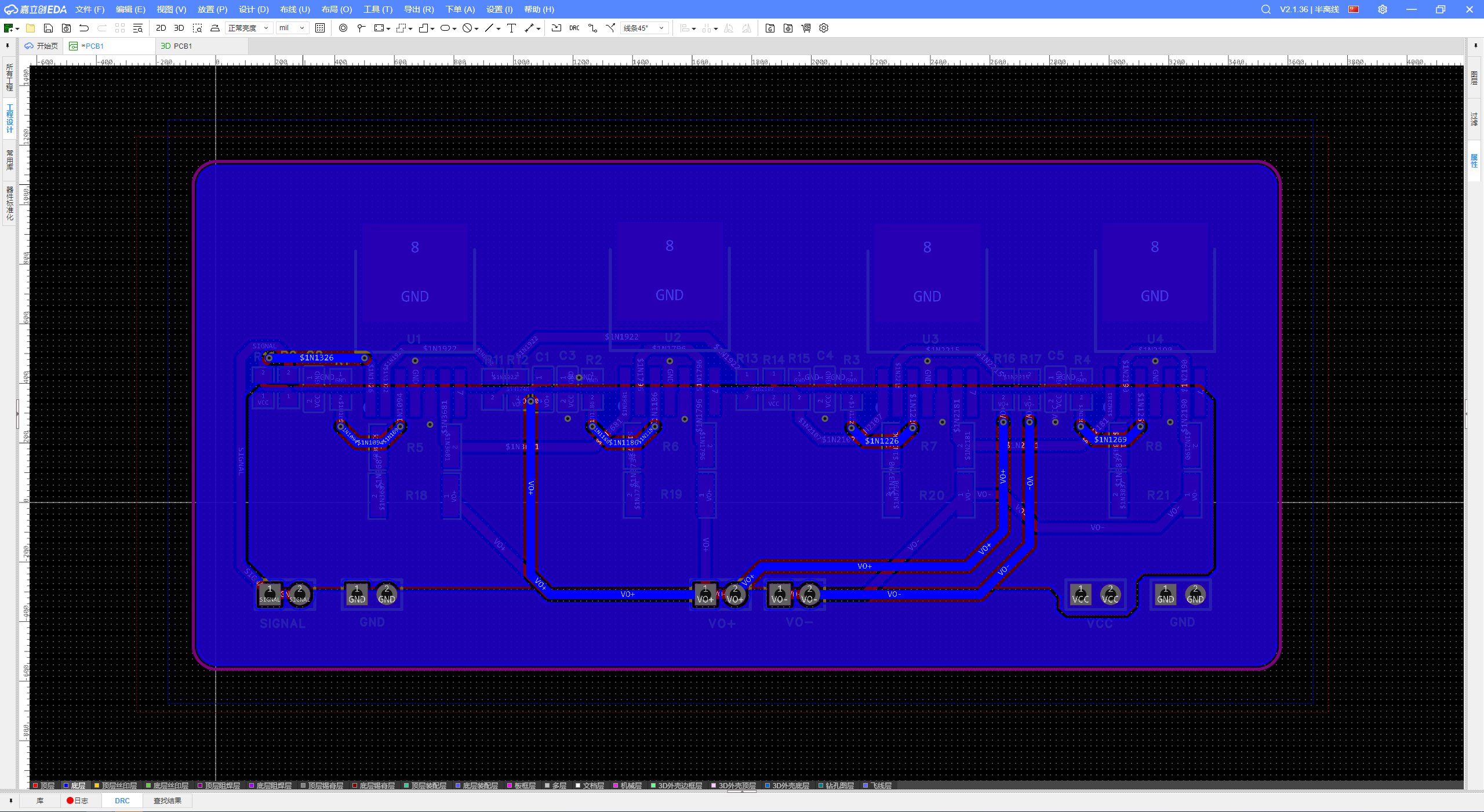Click the save file icon
This screenshot has height=812, width=1484.
[x=48, y=28]
